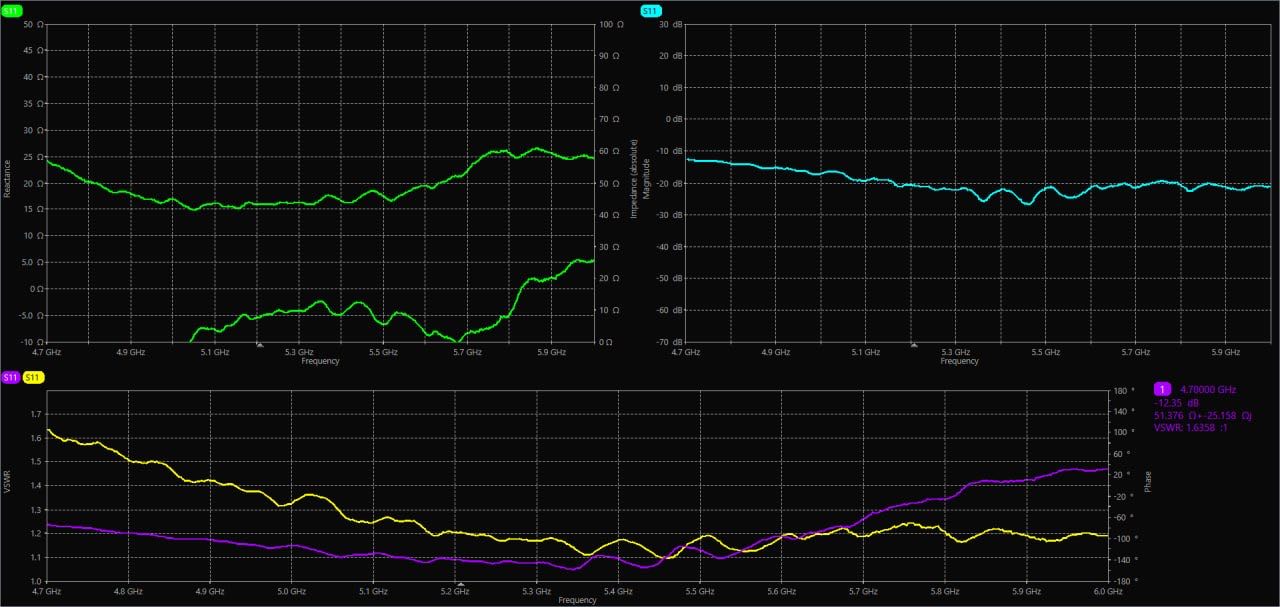Click the marker frequency readout 4.70000 GHz
The width and height of the screenshot is (1280, 607).
click(1208, 388)
